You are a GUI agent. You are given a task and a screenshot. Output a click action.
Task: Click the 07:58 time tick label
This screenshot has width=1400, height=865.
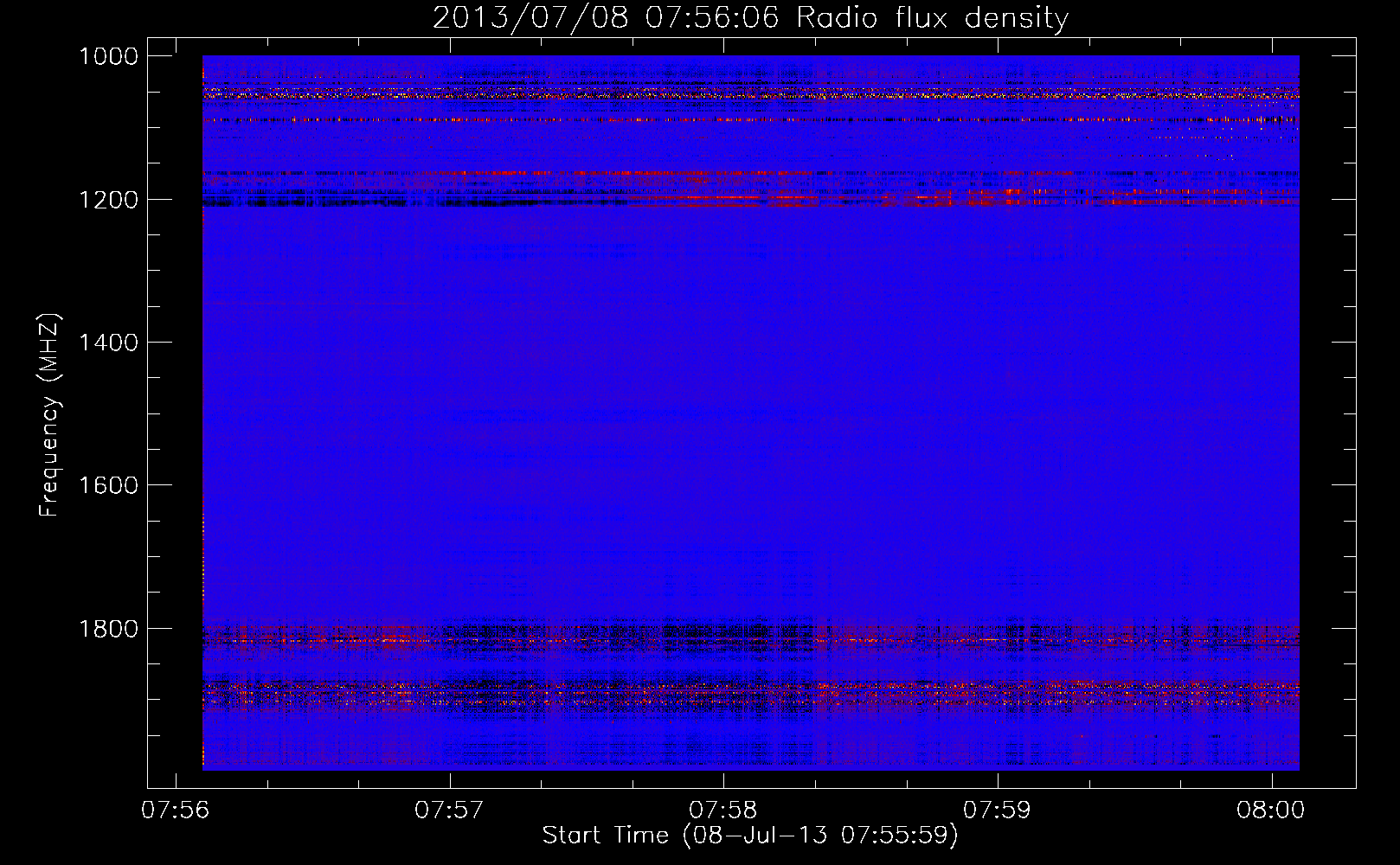coord(723,810)
